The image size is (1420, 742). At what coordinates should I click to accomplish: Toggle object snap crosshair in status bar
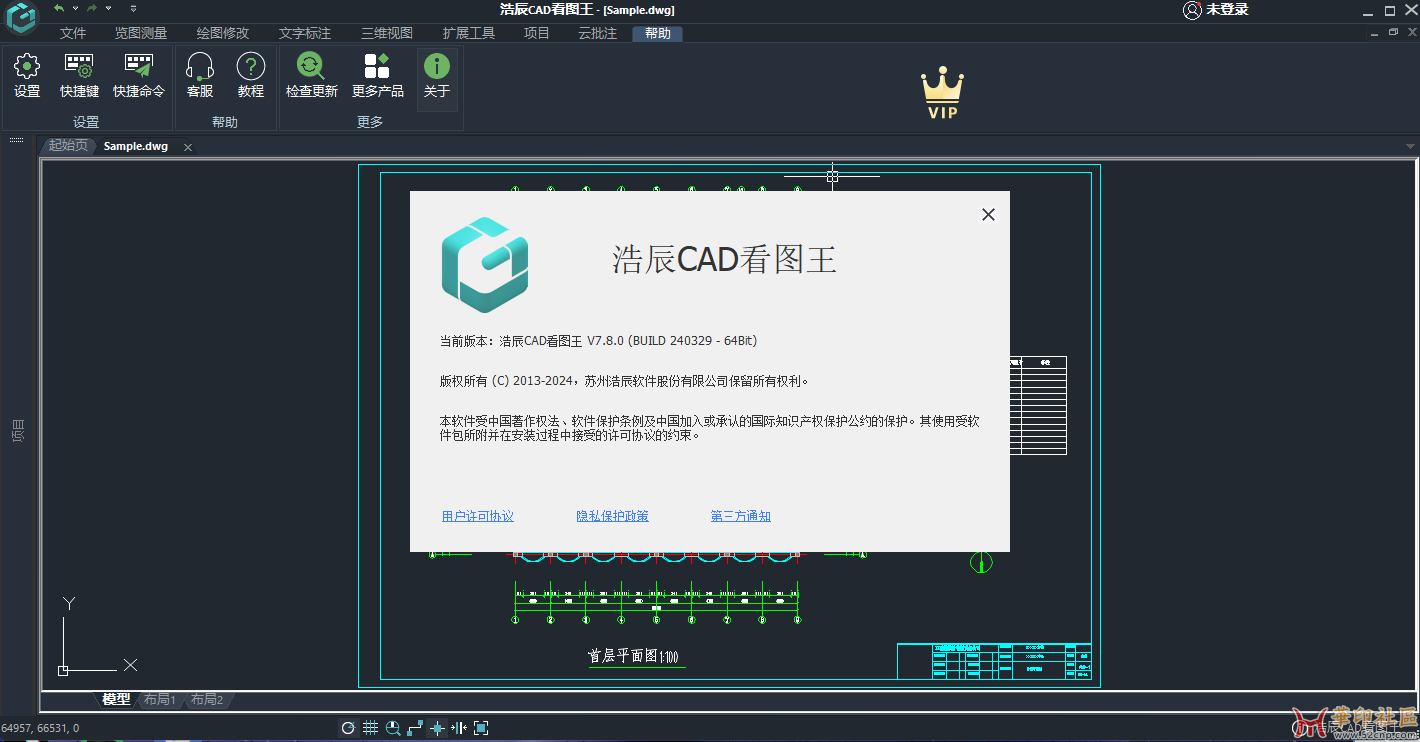pyautogui.click(x=437, y=728)
